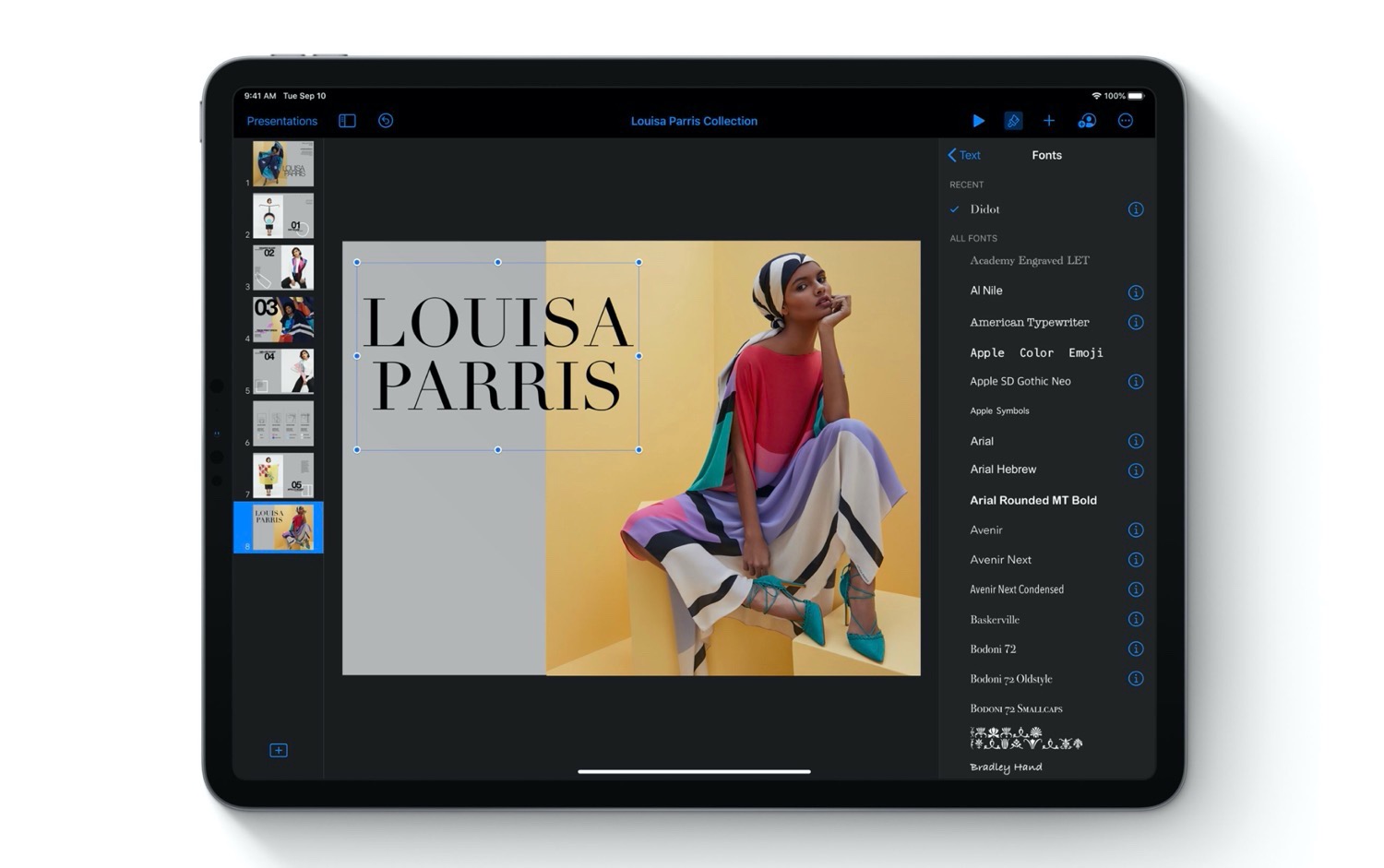Tap the Undo arrow icon
This screenshot has height=868, width=1384.
(x=386, y=121)
